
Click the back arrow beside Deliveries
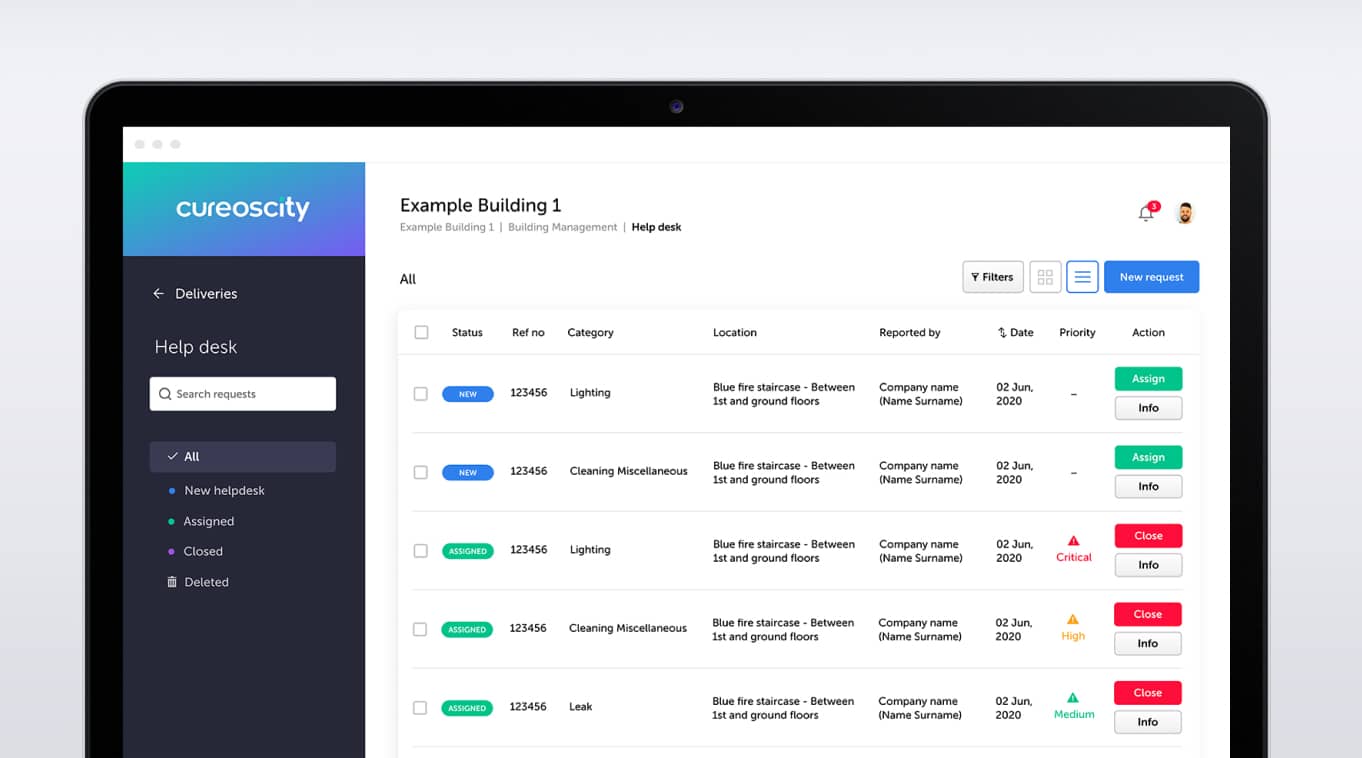pyautogui.click(x=158, y=294)
